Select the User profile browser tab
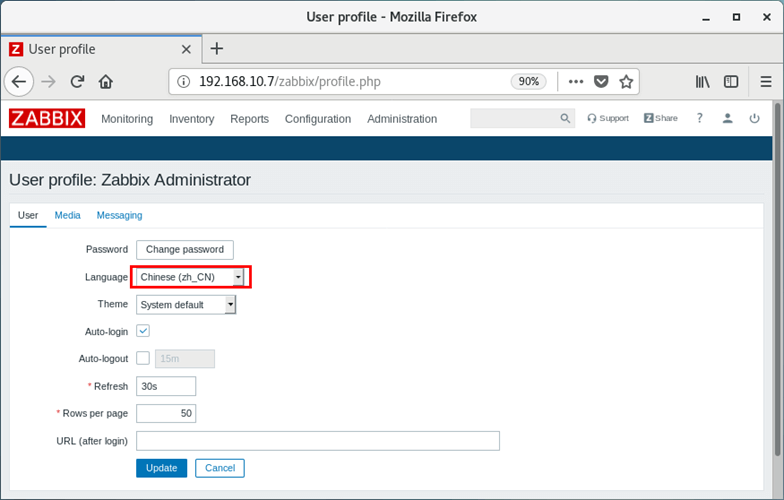This screenshot has height=500, width=784. tap(100, 49)
